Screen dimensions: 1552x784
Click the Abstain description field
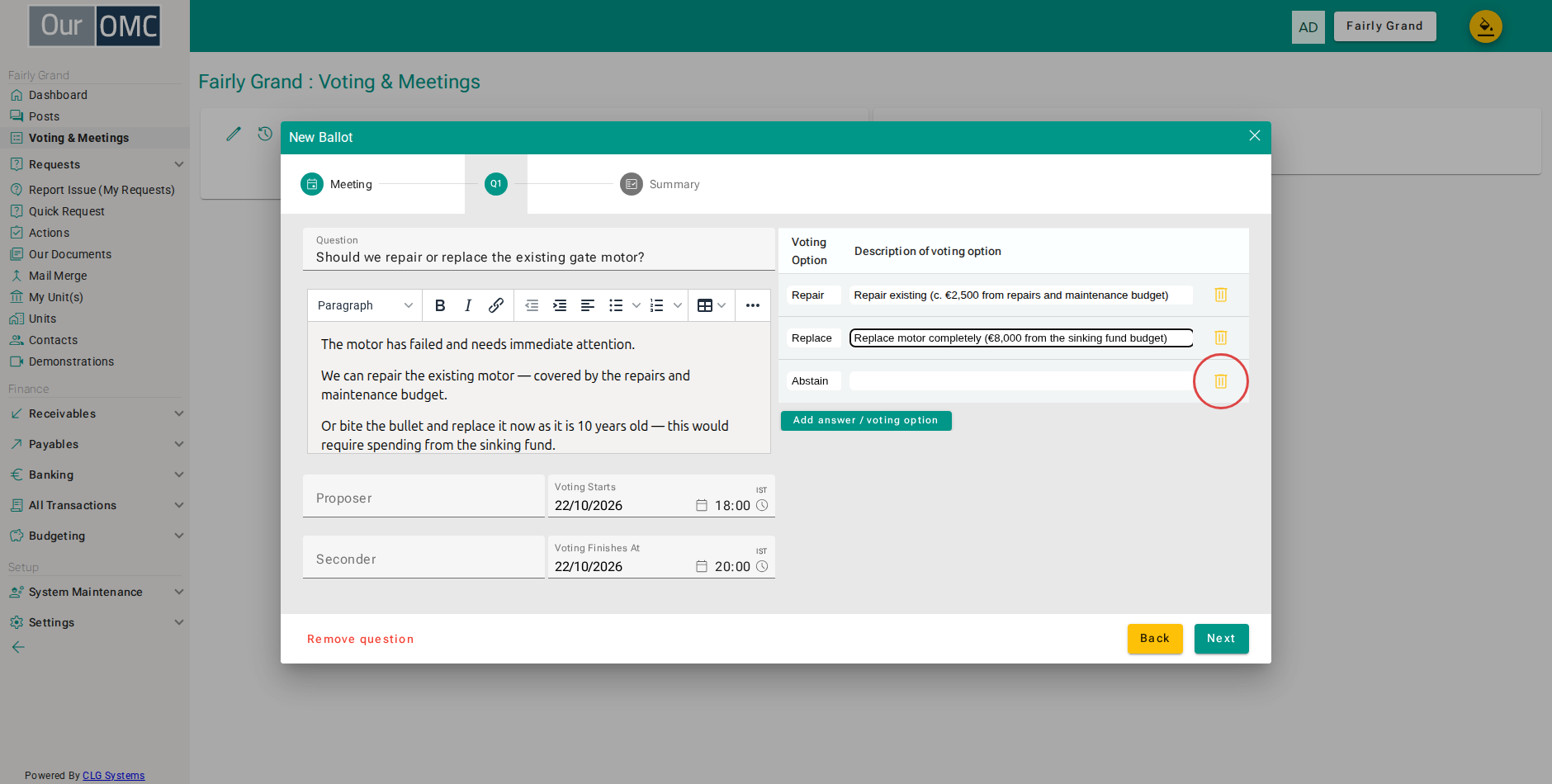1021,380
